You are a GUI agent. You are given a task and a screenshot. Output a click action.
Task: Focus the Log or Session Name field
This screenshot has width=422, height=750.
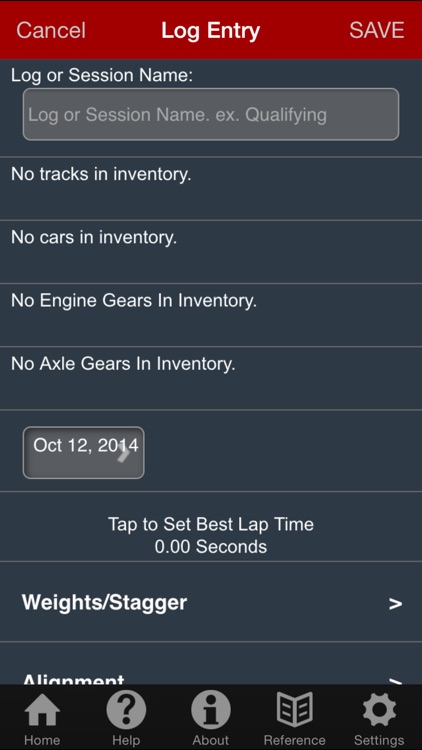click(x=211, y=114)
